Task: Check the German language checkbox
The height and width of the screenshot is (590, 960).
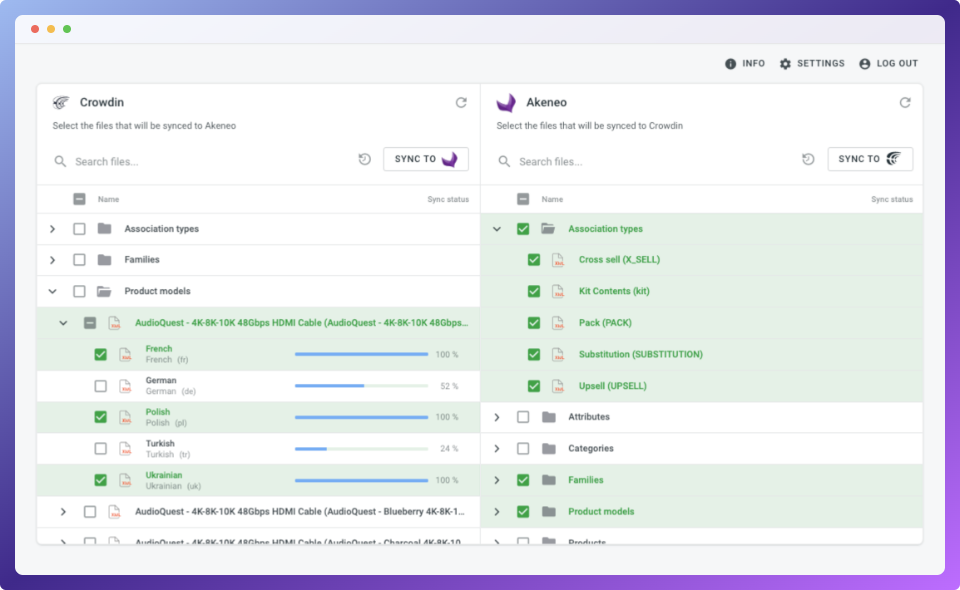Action: pos(100,386)
